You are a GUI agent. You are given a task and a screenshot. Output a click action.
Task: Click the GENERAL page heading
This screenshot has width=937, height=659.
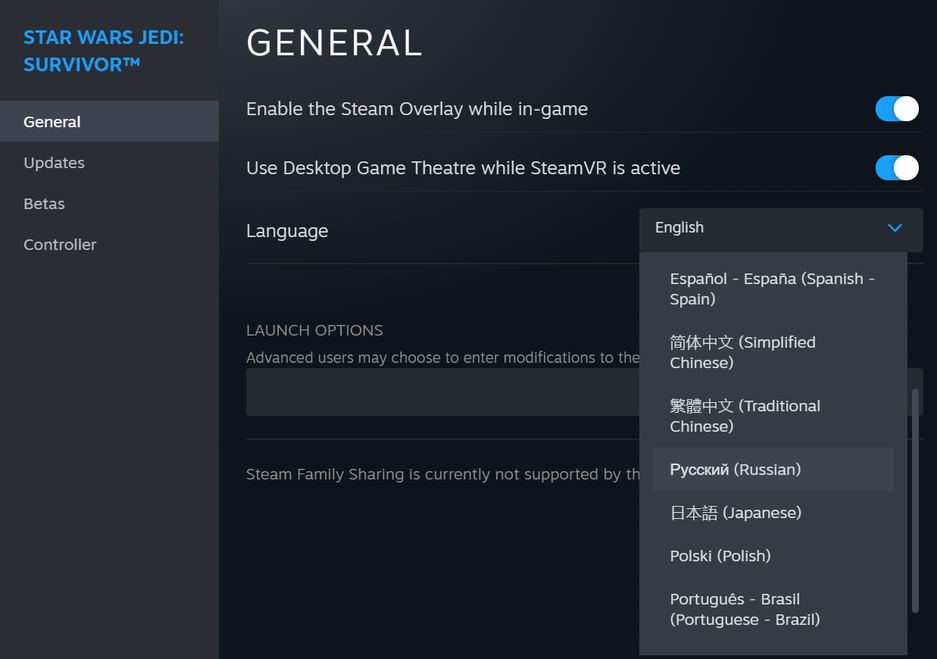tap(335, 44)
